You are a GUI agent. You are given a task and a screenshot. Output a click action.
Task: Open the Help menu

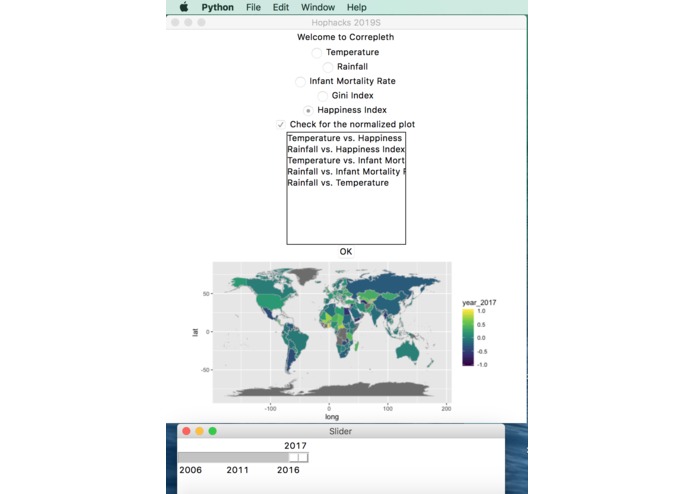click(x=356, y=8)
